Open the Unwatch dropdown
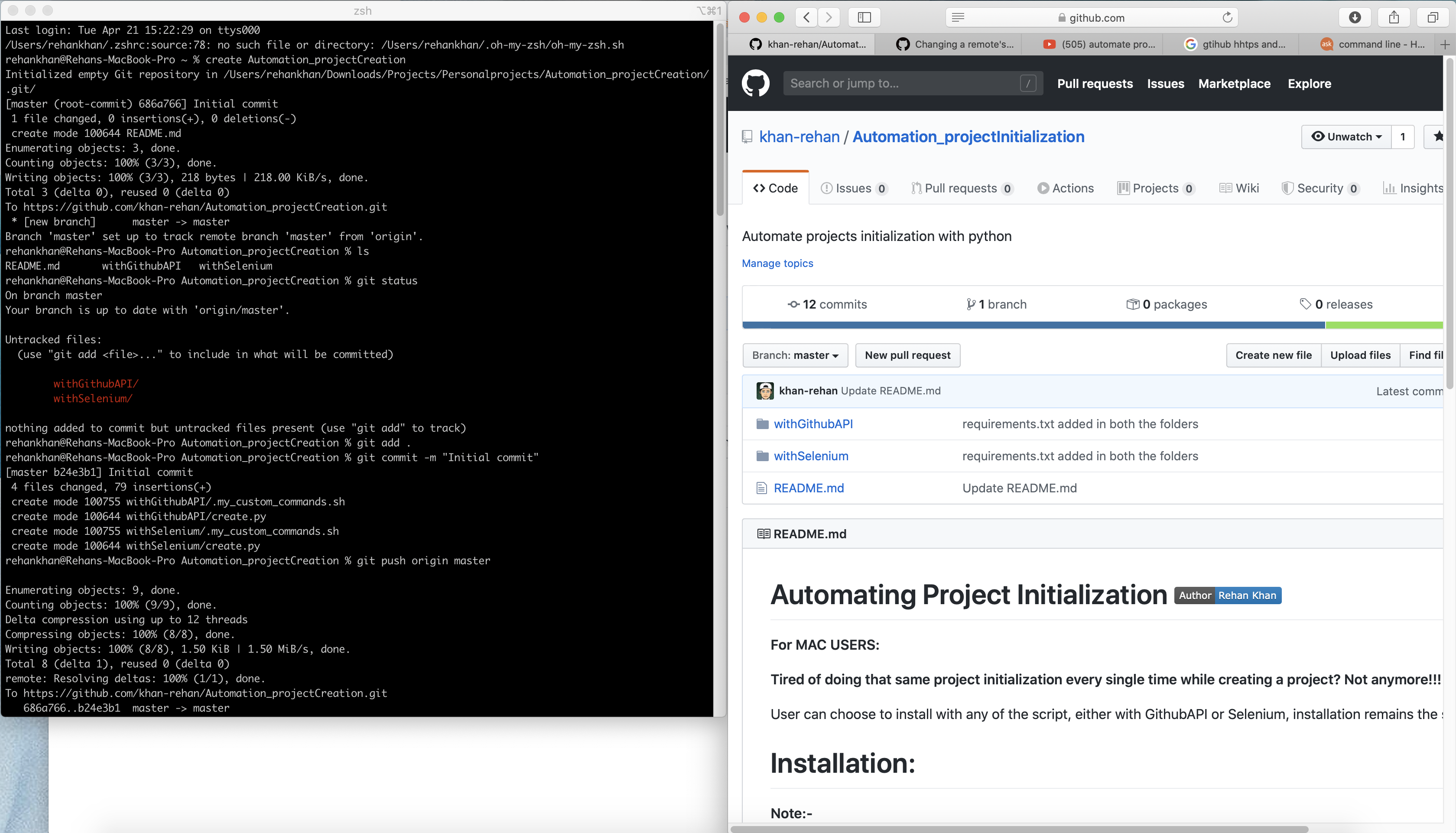 coord(1346,137)
